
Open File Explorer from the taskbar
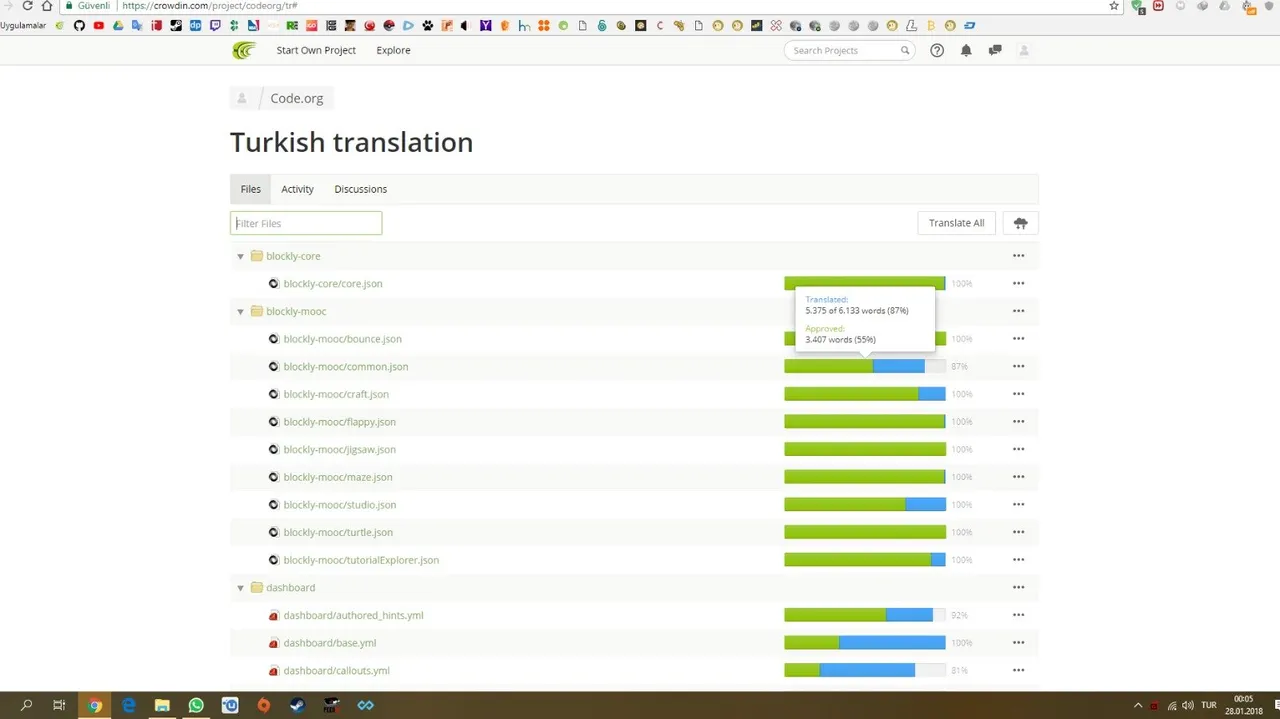(162, 705)
